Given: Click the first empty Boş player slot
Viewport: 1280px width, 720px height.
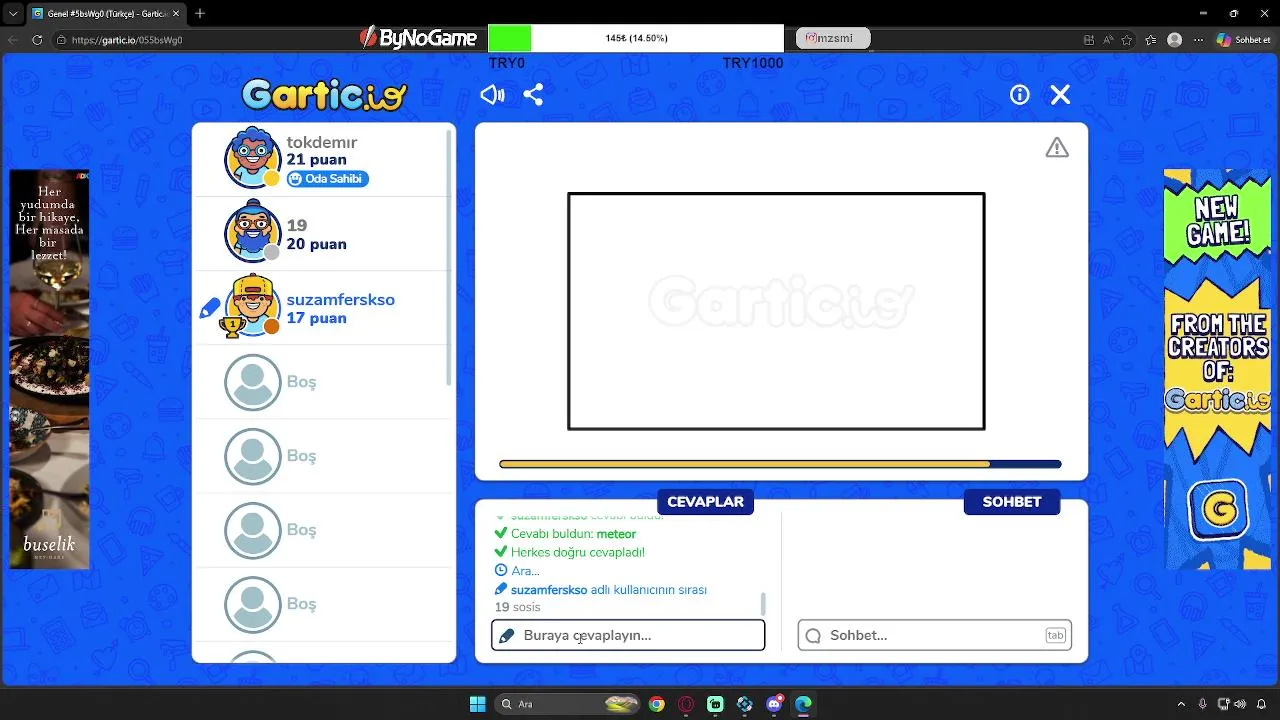Looking at the screenshot, I should pyautogui.click(x=324, y=382).
